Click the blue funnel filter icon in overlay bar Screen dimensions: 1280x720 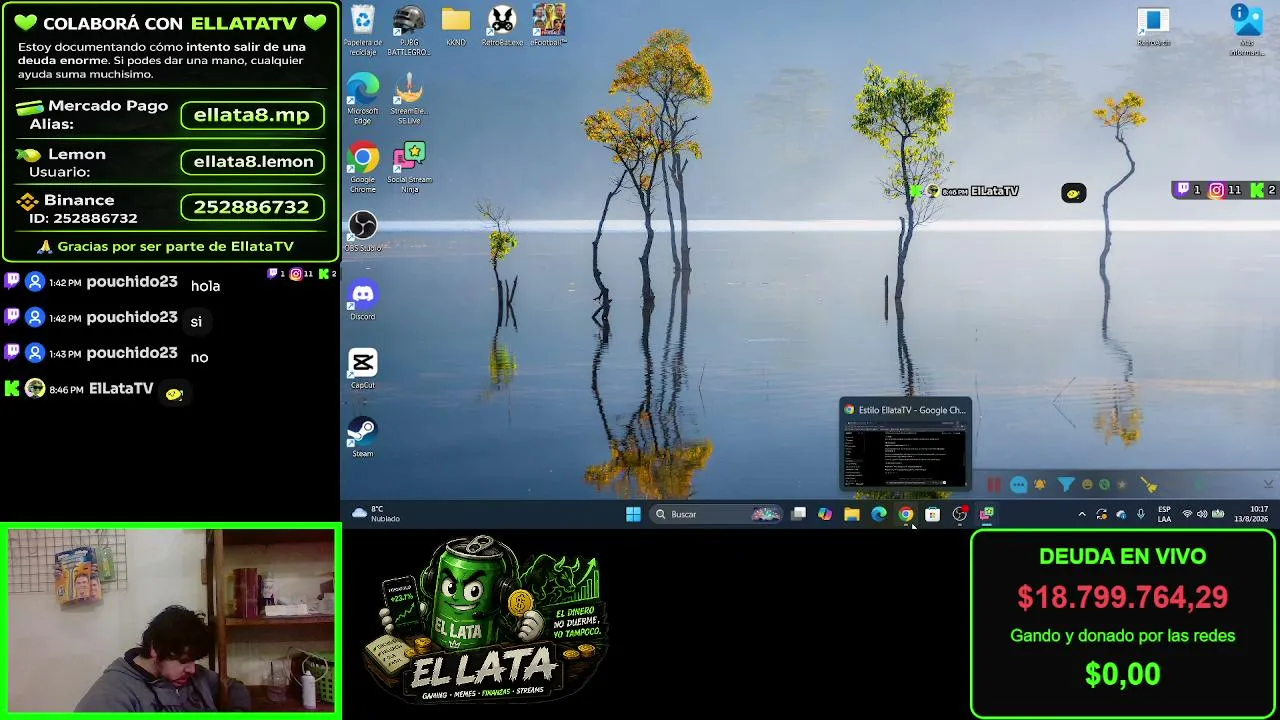[x=1066, y=485]
